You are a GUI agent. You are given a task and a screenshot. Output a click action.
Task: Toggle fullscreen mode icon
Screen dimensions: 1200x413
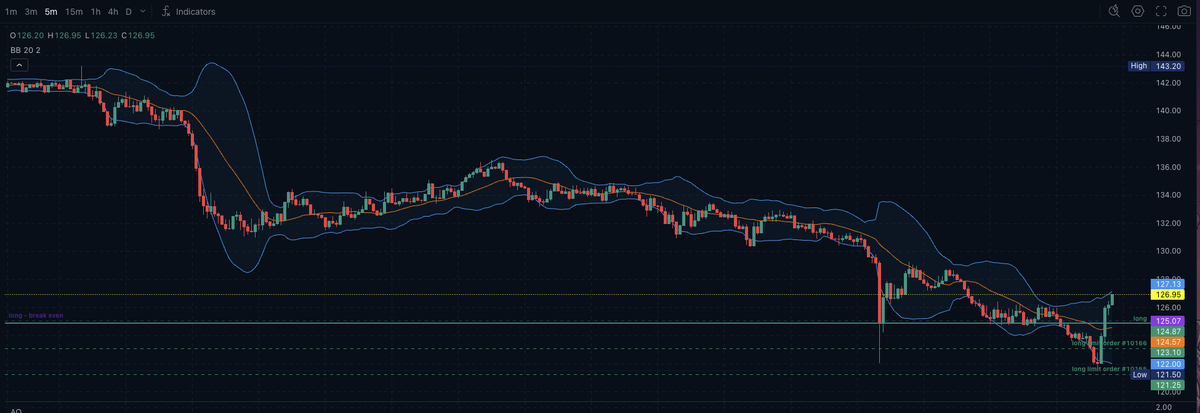tap(1161, 11)
